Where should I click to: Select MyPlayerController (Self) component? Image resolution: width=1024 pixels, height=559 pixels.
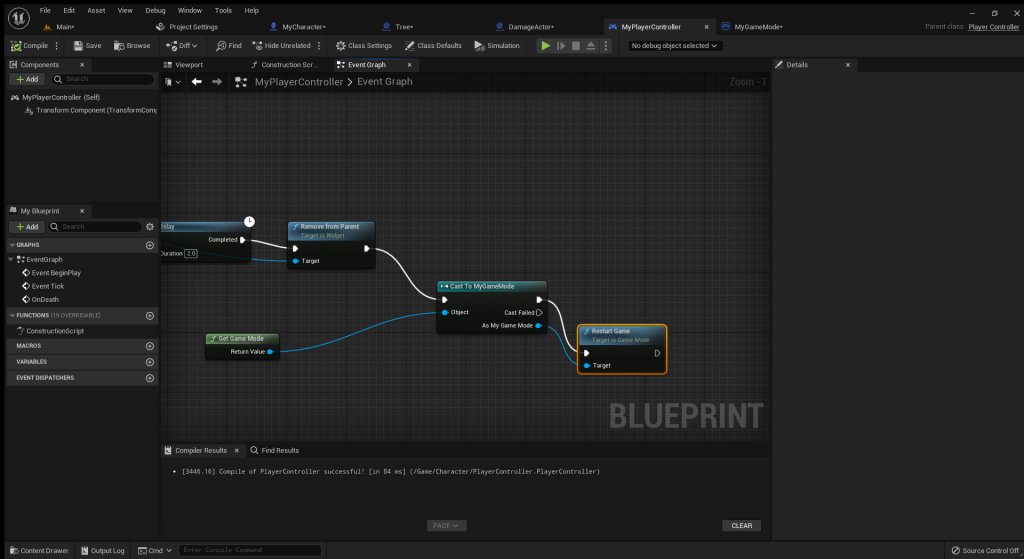coord(61,97)
